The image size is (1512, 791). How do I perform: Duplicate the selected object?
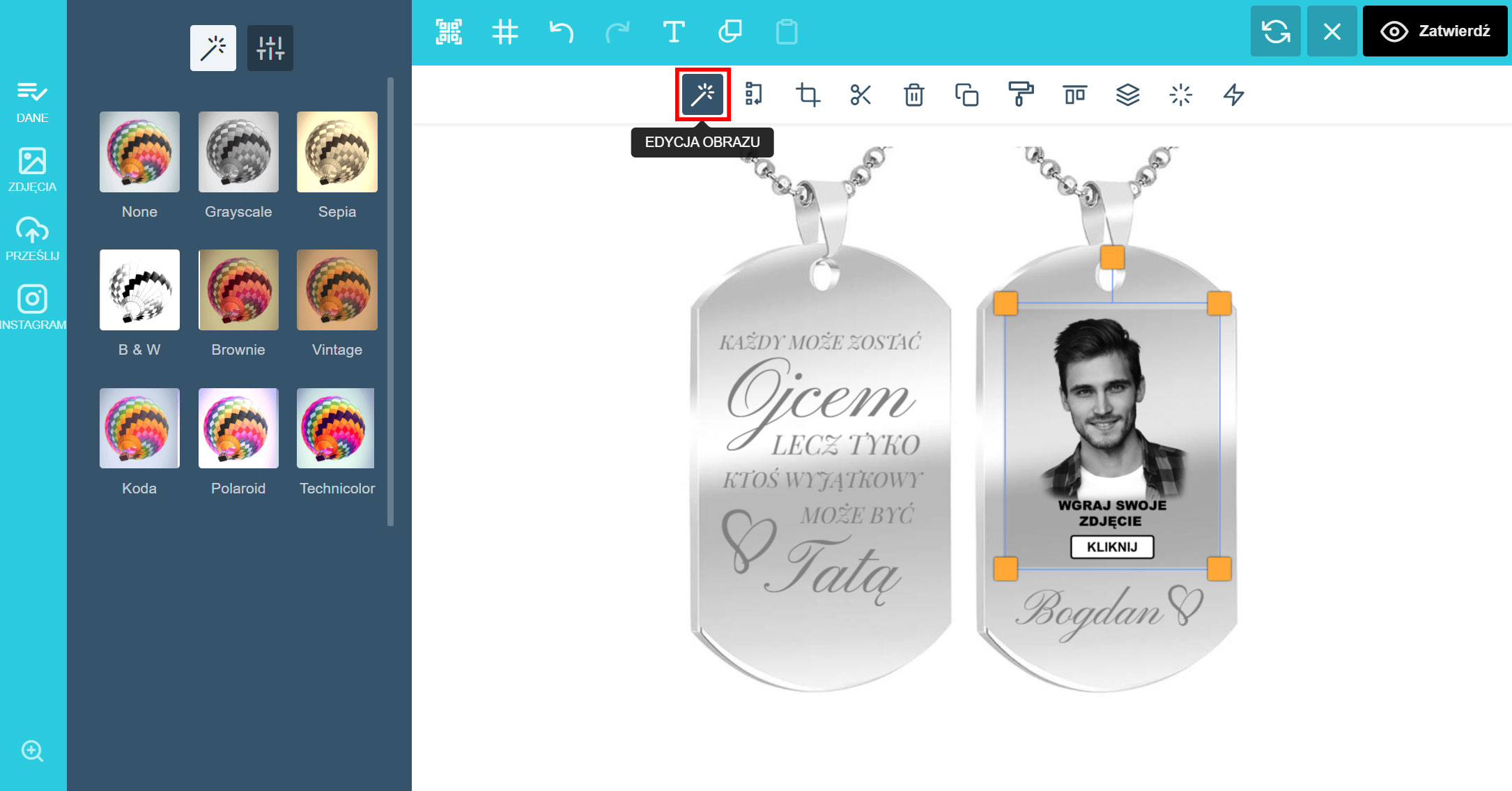click(x=966, y=94)
